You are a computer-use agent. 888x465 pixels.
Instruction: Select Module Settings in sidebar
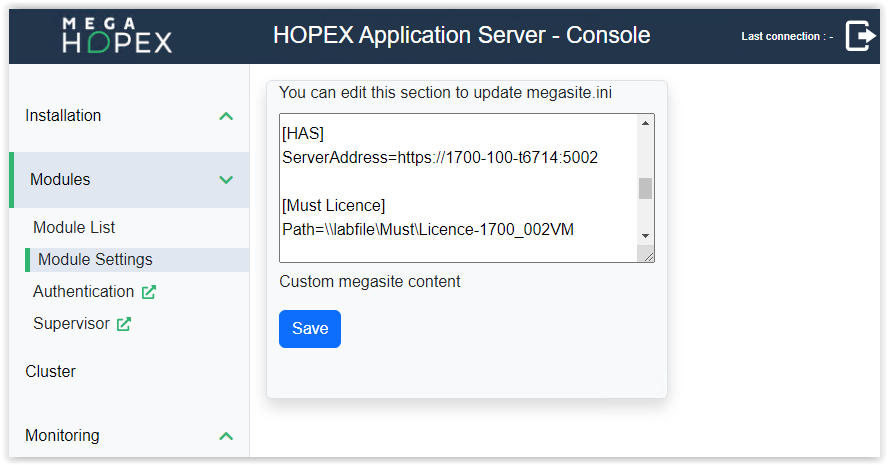point(95,260)
